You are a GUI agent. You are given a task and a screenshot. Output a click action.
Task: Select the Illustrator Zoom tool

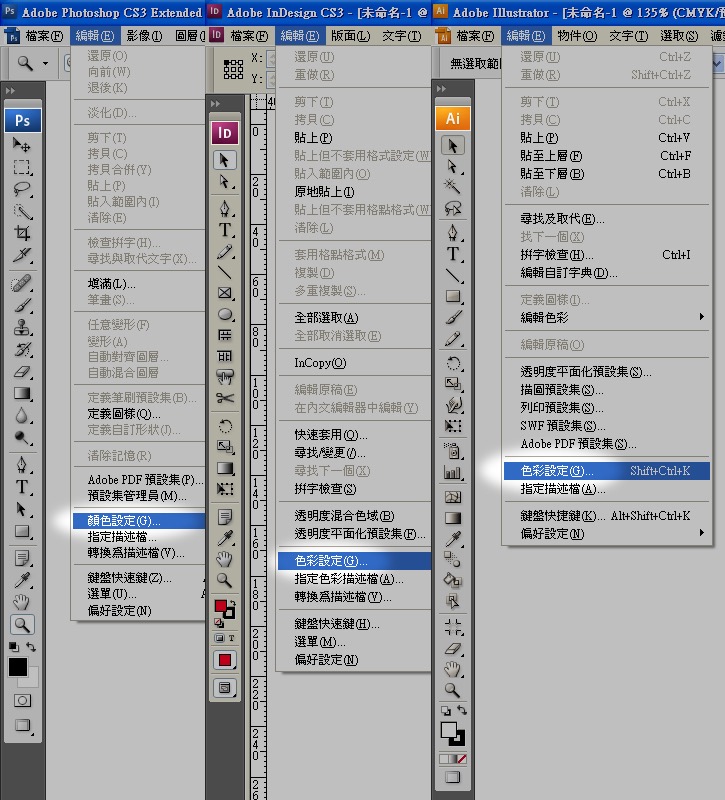(x=453, y=690)
